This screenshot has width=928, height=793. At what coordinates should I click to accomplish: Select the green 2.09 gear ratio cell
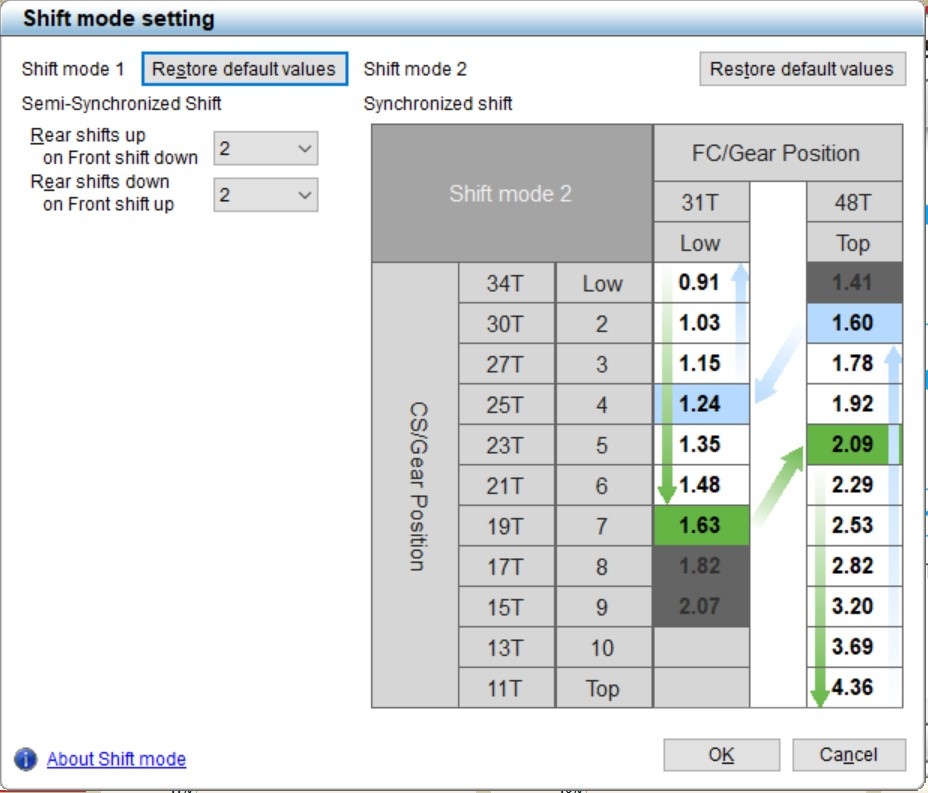tap(853, 444)
